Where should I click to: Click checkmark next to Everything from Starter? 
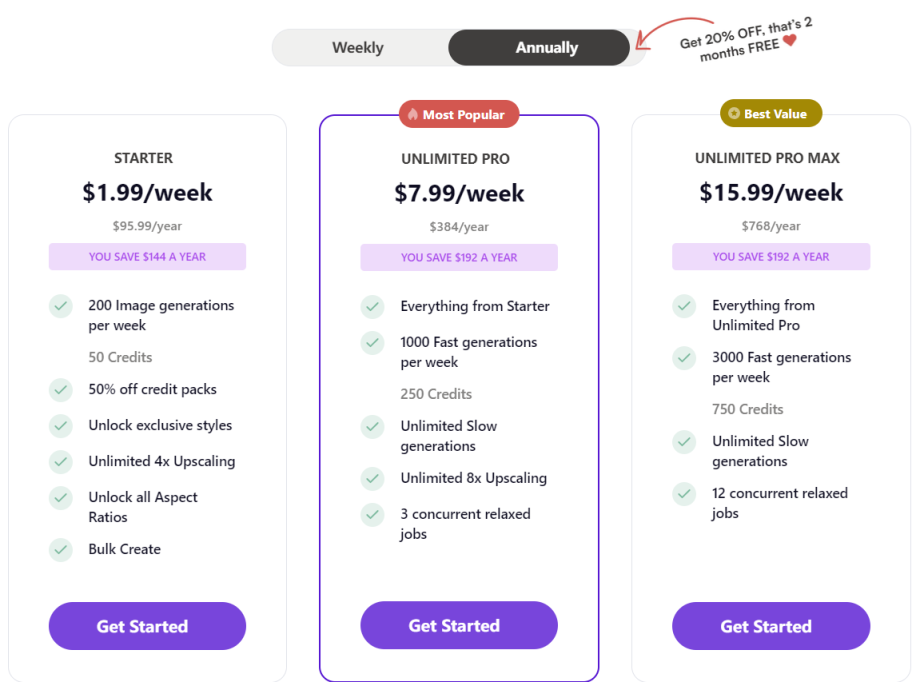pyautogui.click(x=373, y=306)
